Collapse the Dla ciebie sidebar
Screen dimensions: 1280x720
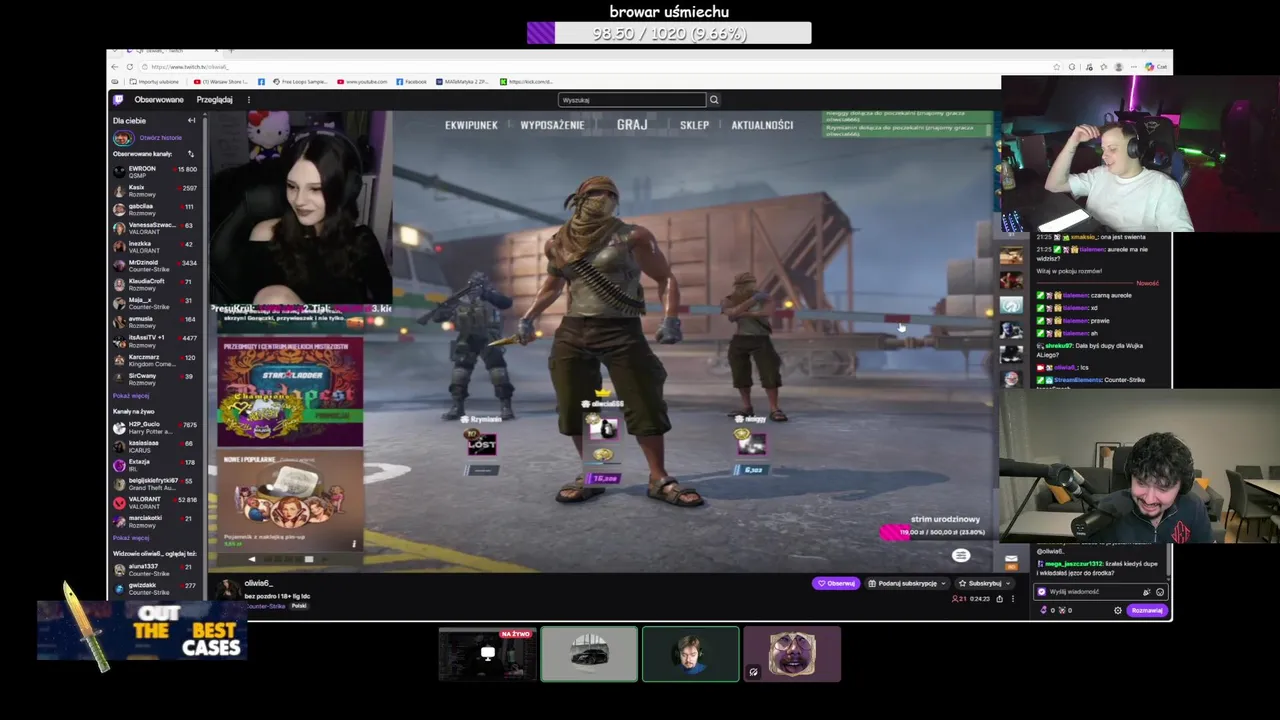point(191,121)
